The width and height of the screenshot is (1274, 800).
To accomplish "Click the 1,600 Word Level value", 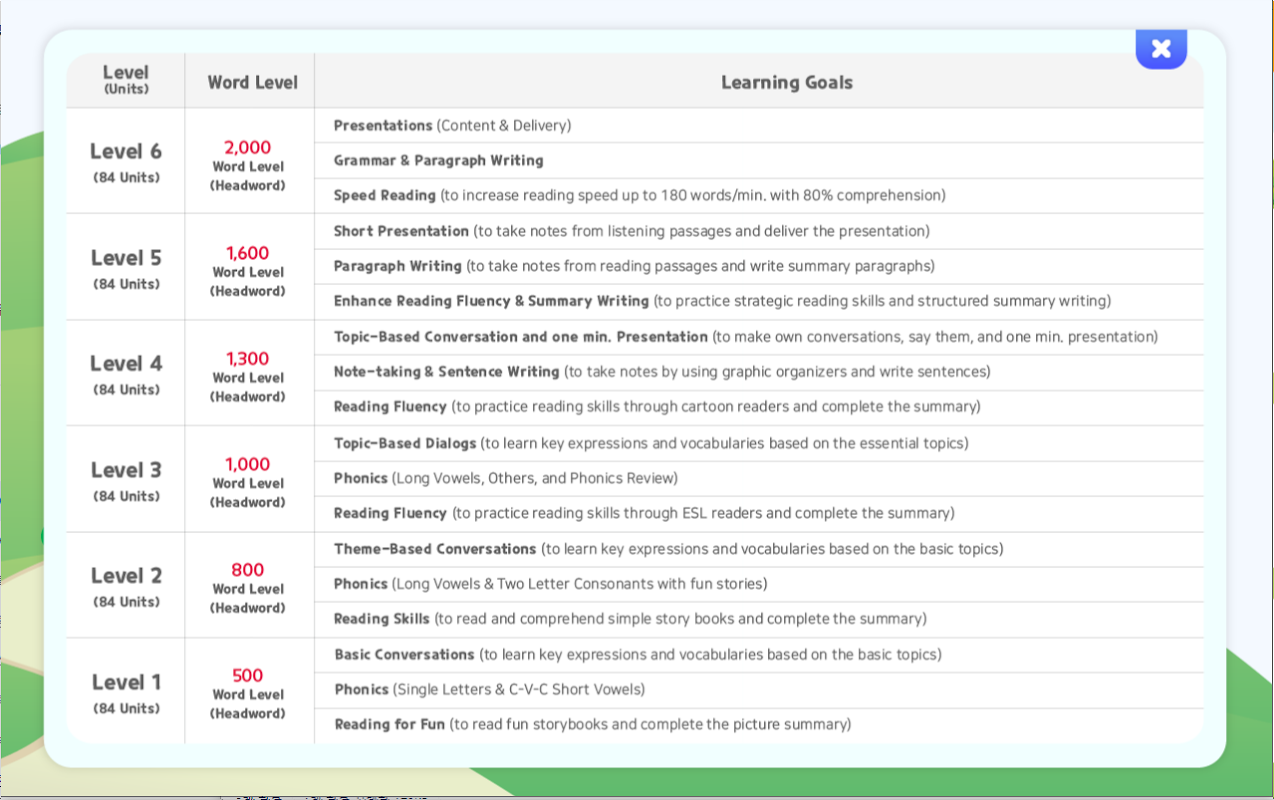I will 248,253.
